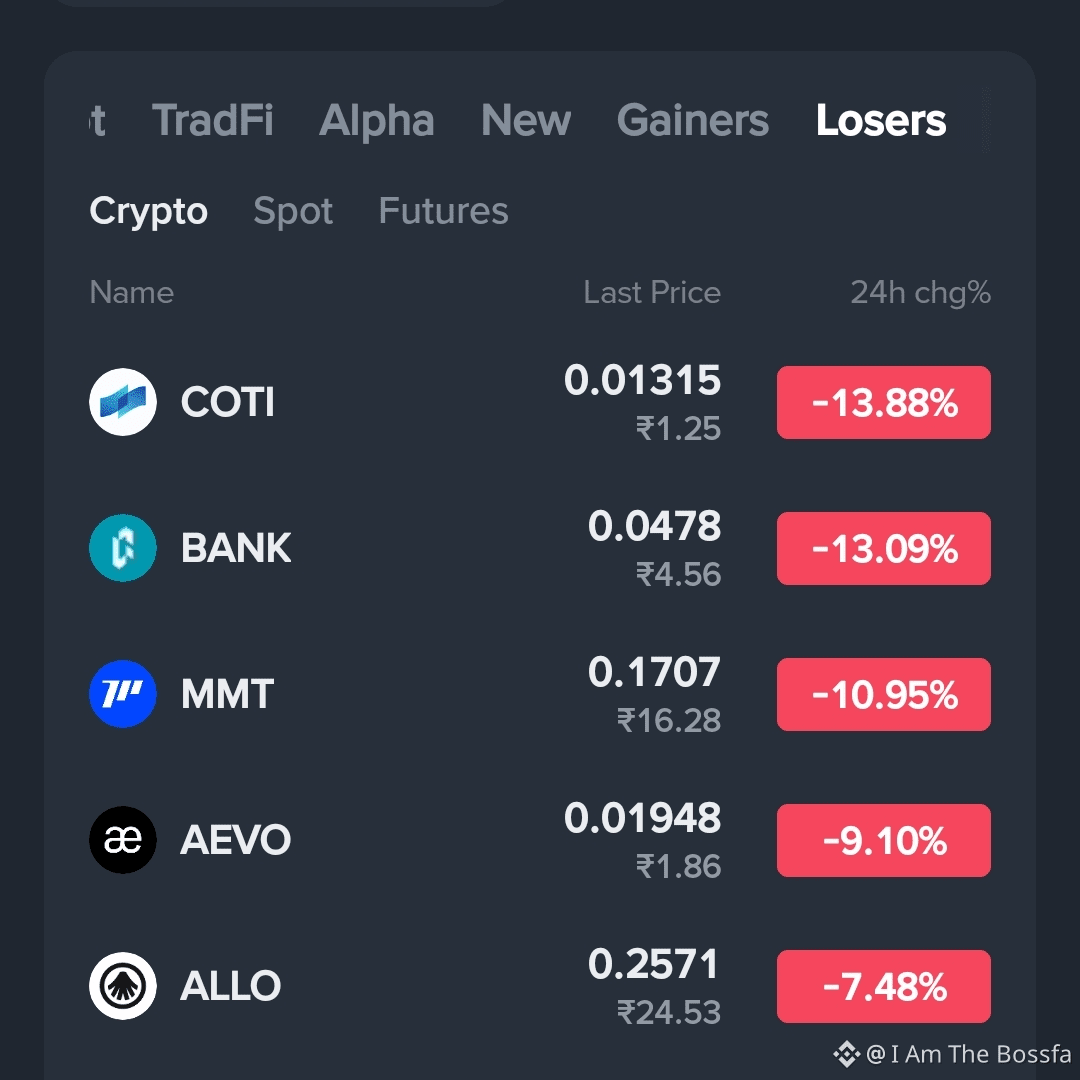Open the Alpha market tab
This screenshot has width=1080, height=1080.
[x=377, y=121]
